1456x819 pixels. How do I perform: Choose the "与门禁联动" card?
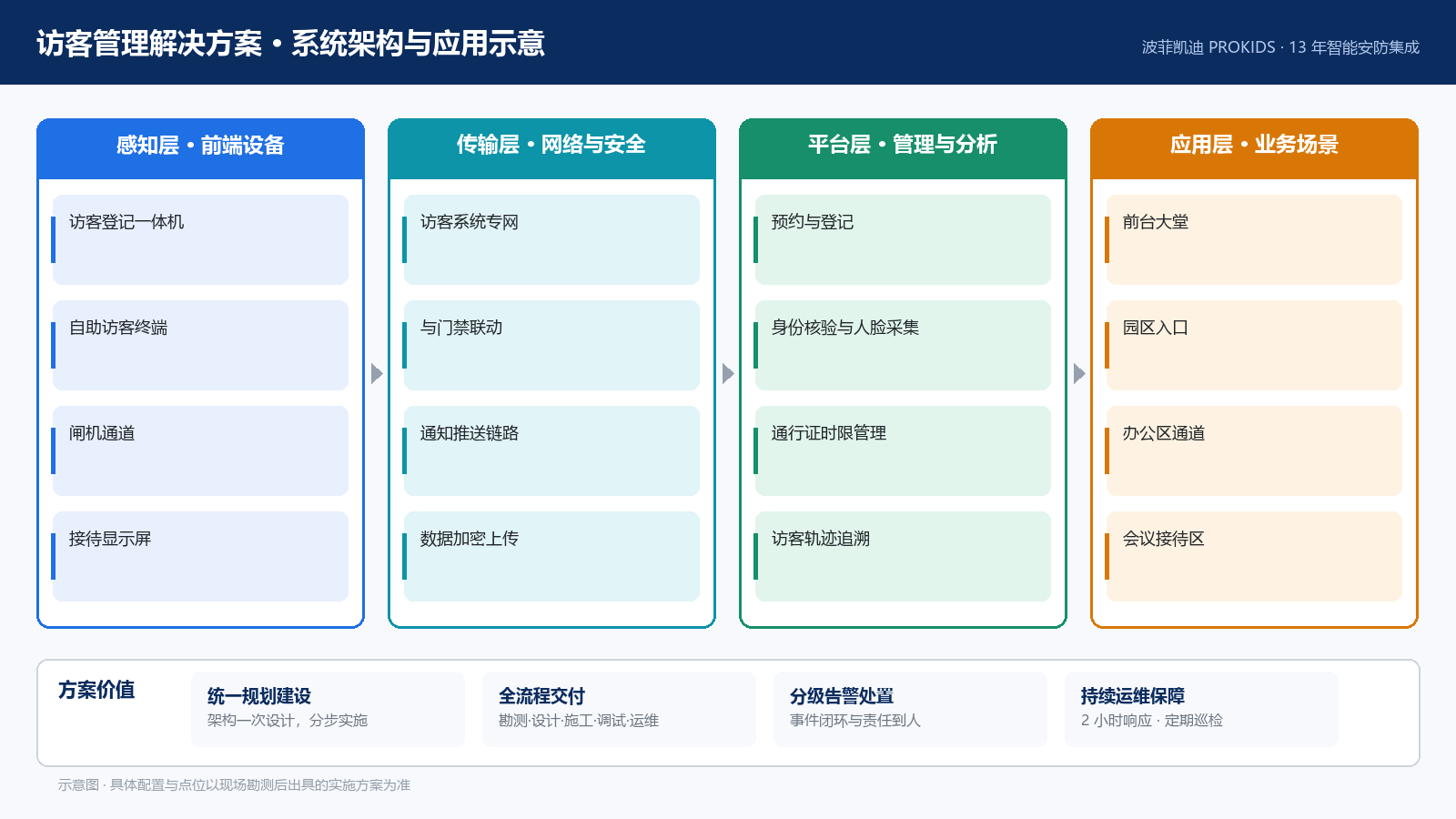551,345
